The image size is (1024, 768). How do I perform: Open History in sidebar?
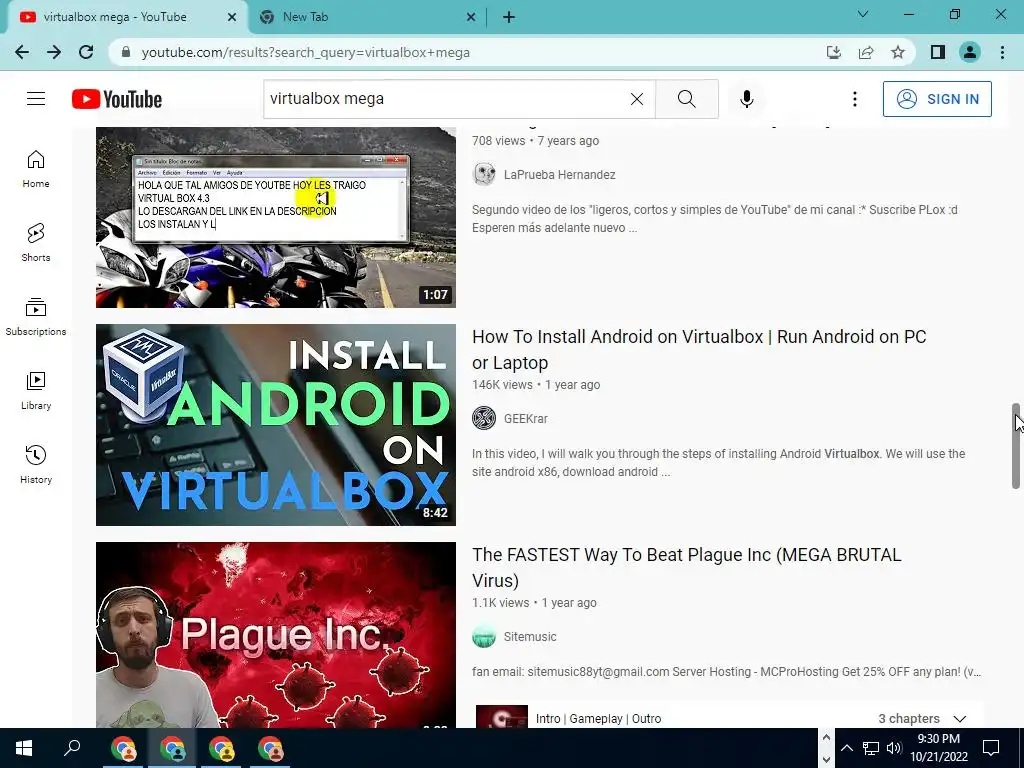coord(36,464)
